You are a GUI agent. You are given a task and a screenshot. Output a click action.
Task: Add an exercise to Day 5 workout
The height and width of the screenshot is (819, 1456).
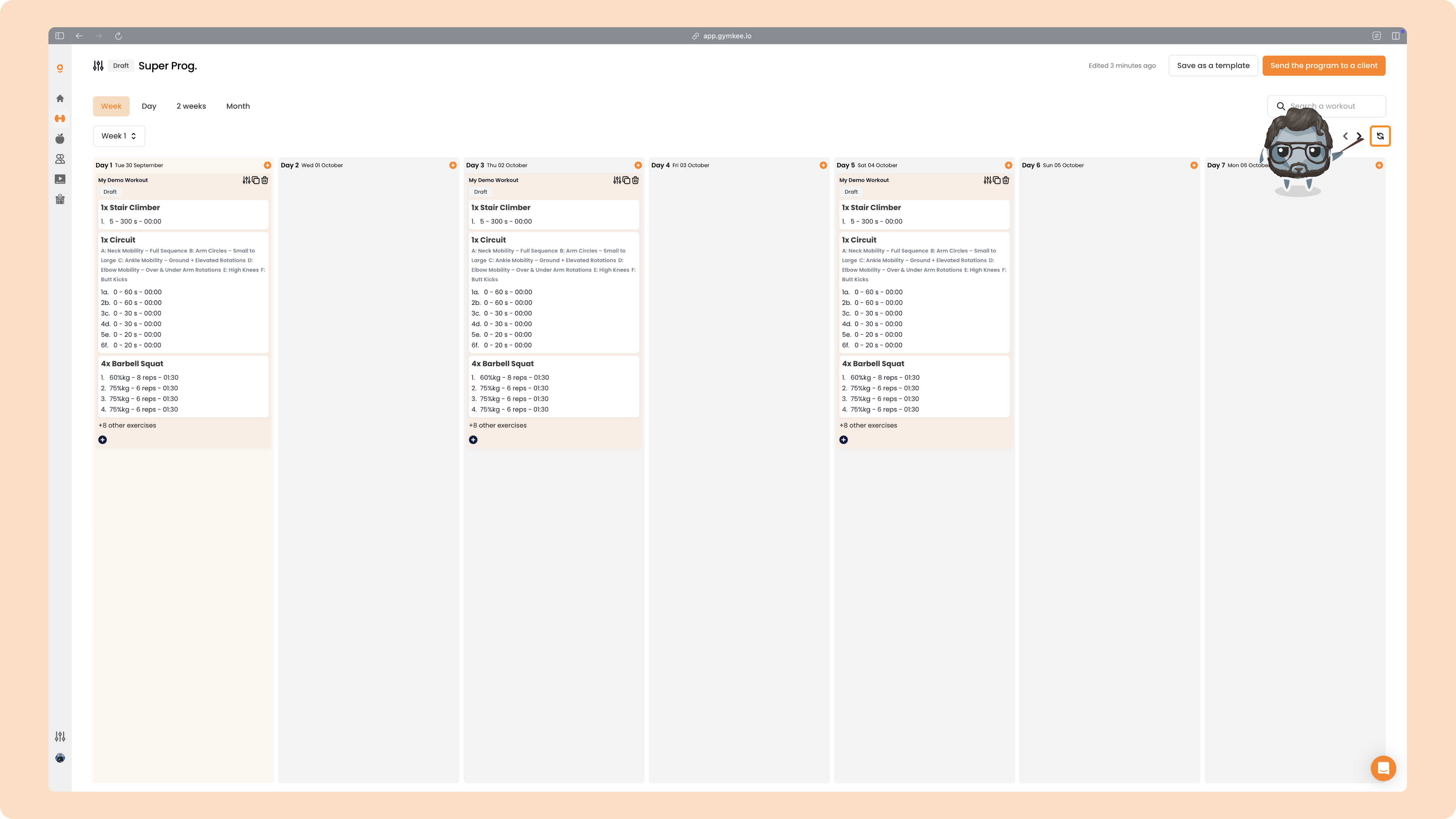(x=843, y=440)
